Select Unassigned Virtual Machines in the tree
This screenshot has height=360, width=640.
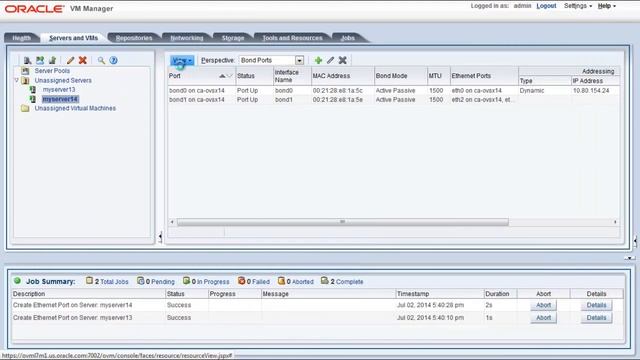75,109
